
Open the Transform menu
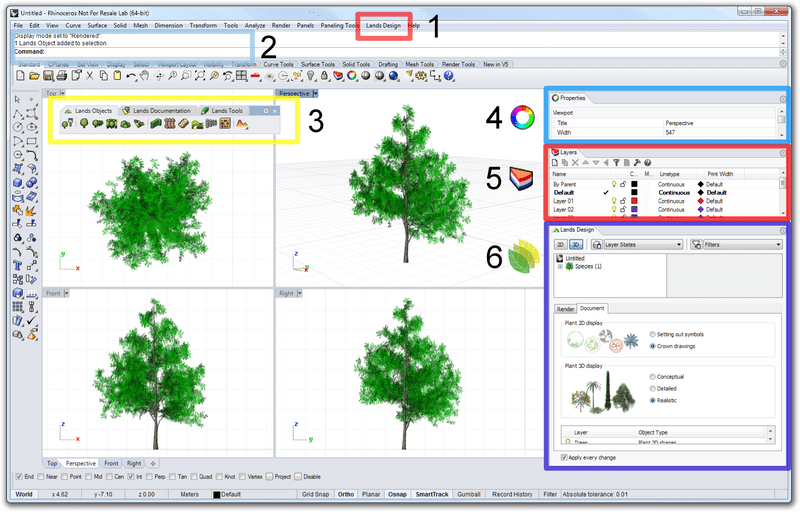tap(203, 25)
